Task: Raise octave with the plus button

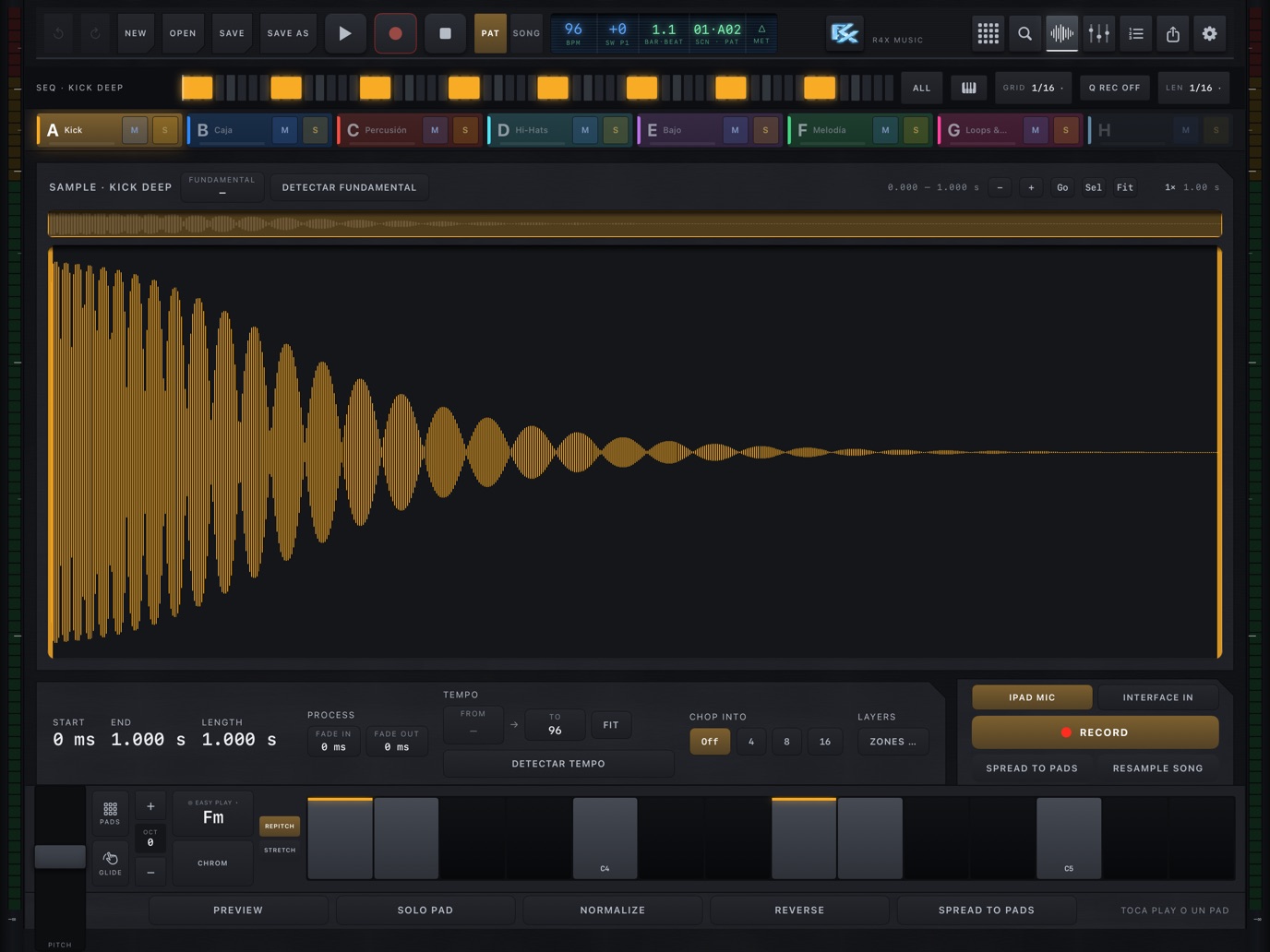Action: point(150,806)
